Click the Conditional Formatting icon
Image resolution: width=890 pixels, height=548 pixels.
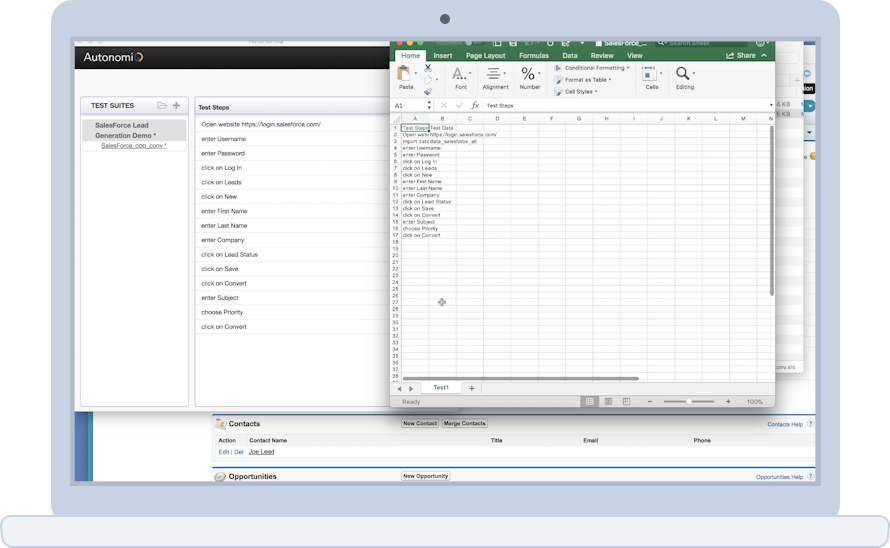[x=558, y=68]
